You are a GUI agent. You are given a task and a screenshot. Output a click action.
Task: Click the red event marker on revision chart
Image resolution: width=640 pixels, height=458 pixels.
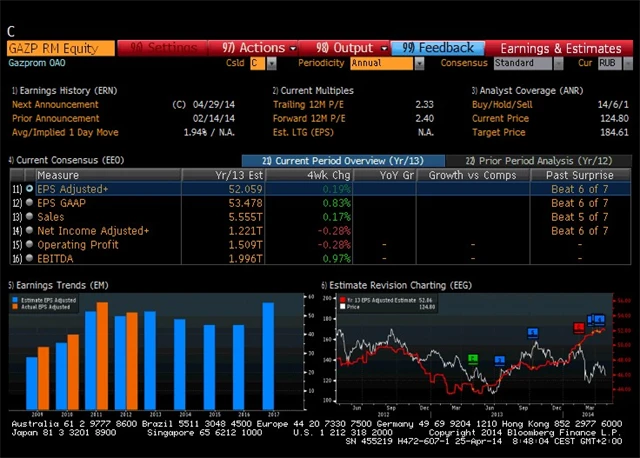tap(579, 327)
